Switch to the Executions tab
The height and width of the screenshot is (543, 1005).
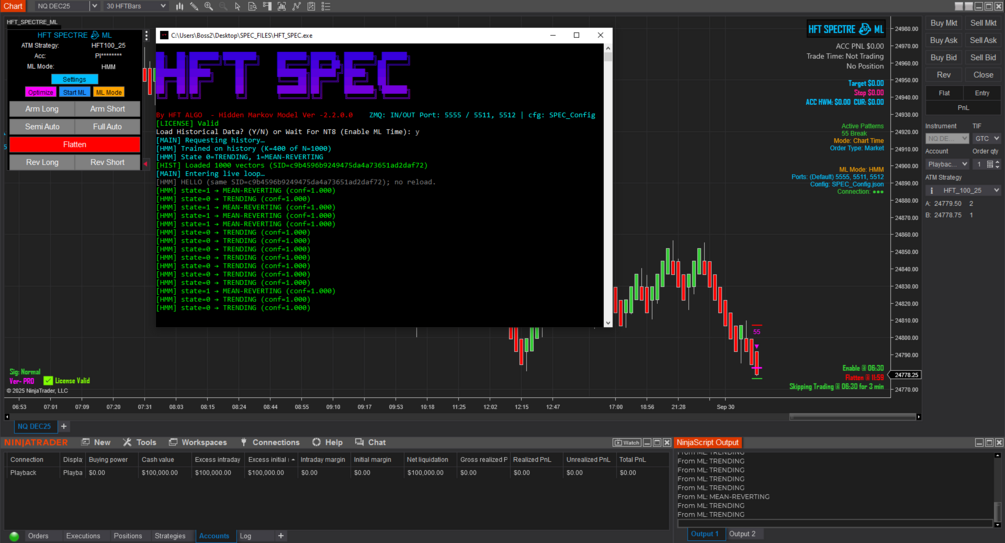83,536
